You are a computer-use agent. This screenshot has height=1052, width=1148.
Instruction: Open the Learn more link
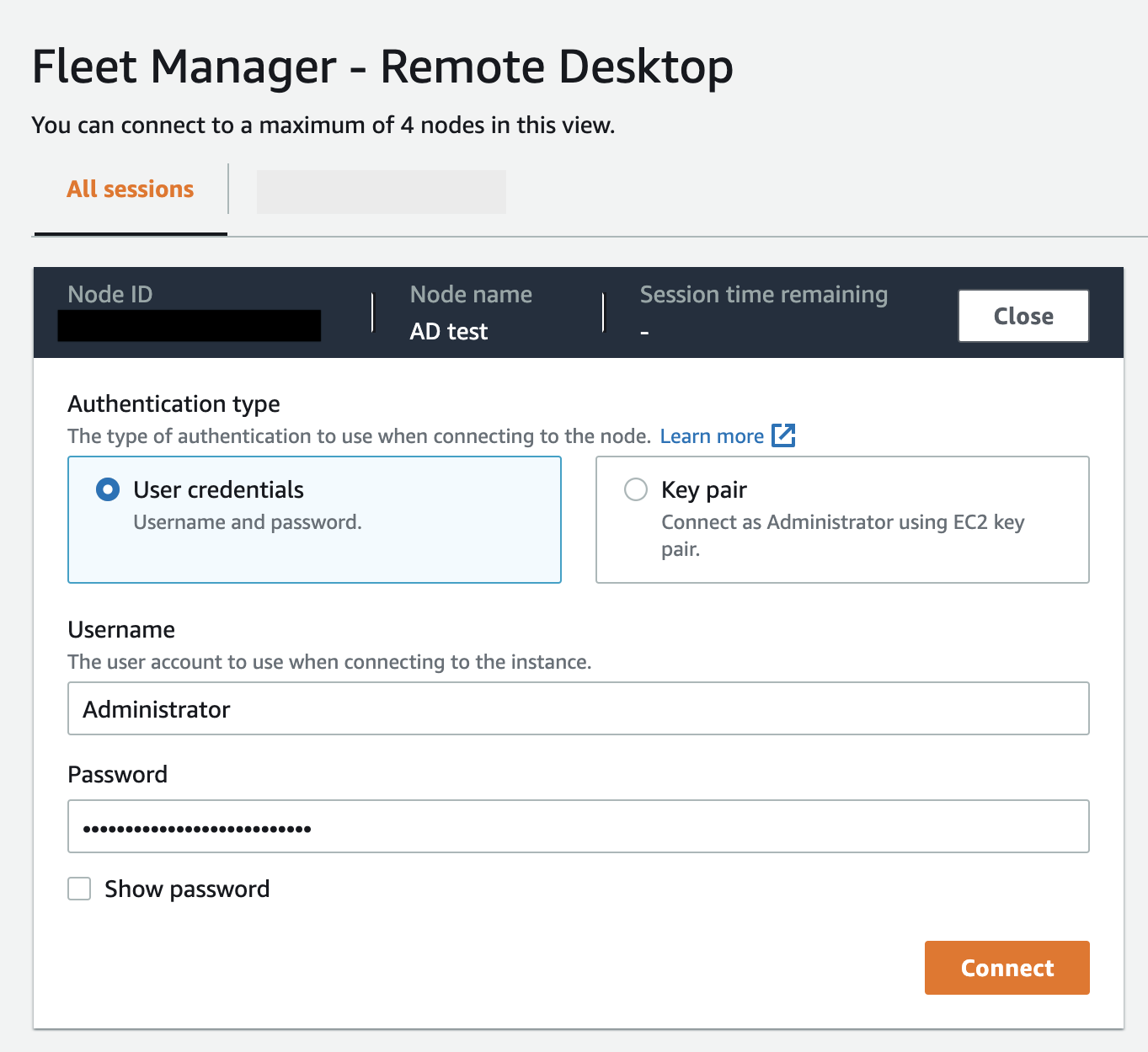point(712,436)
